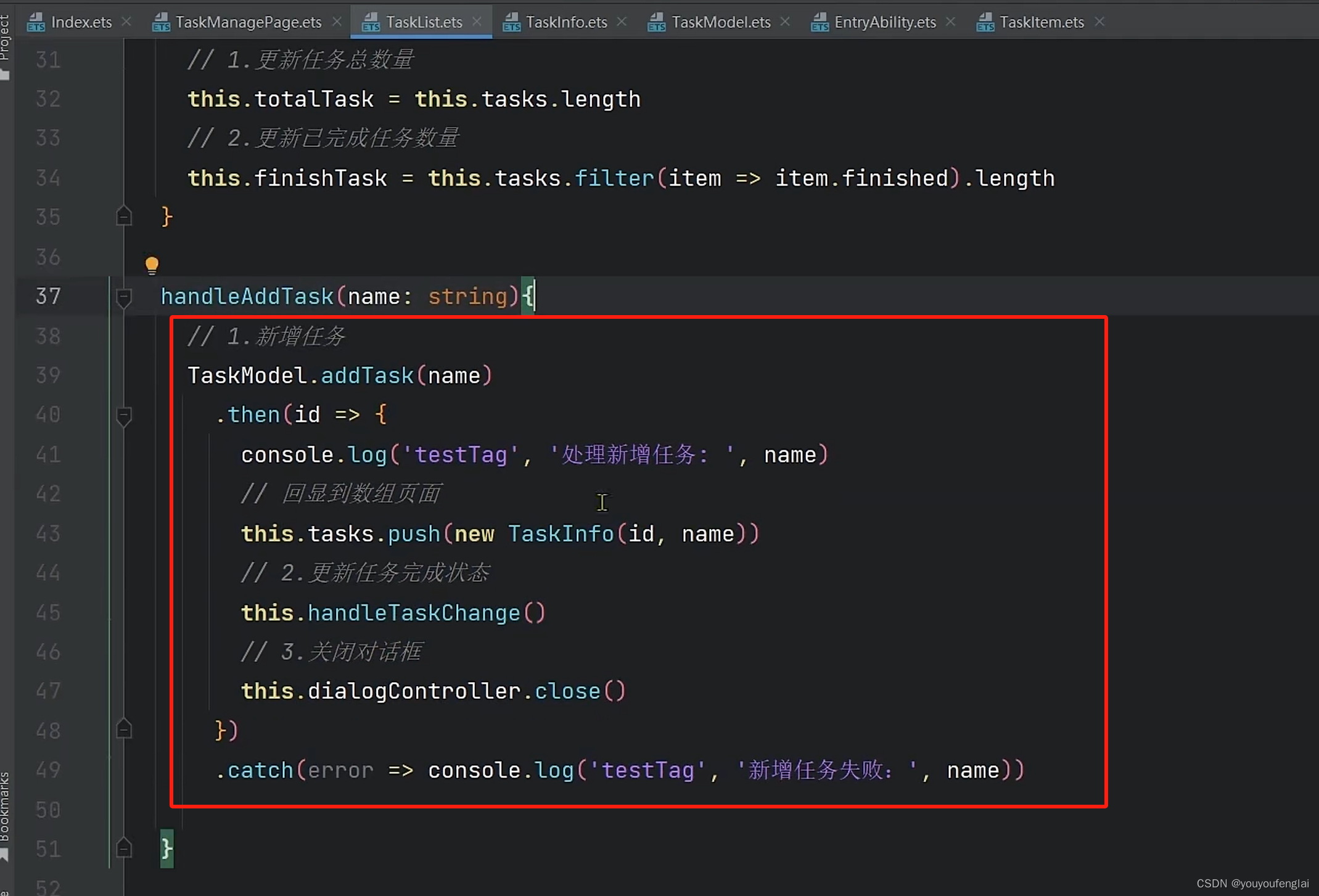Collapse the handleAddTask method at line 37

(124, 297)
